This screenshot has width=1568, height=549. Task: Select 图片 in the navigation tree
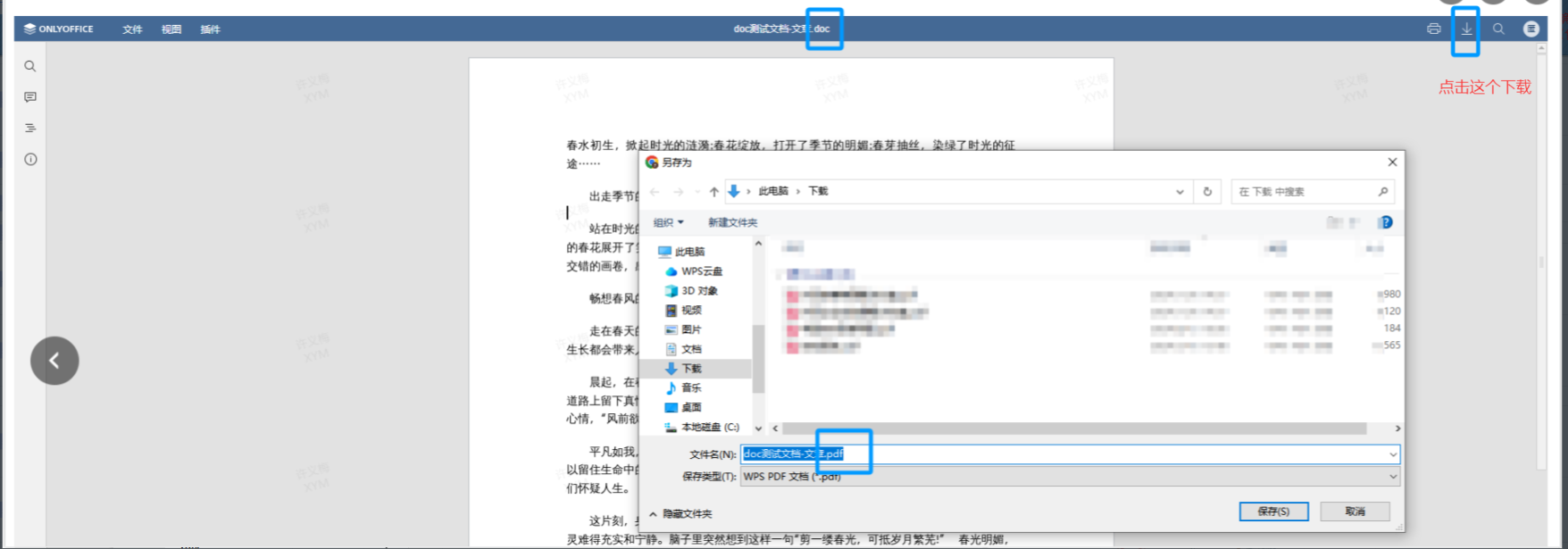684,329
